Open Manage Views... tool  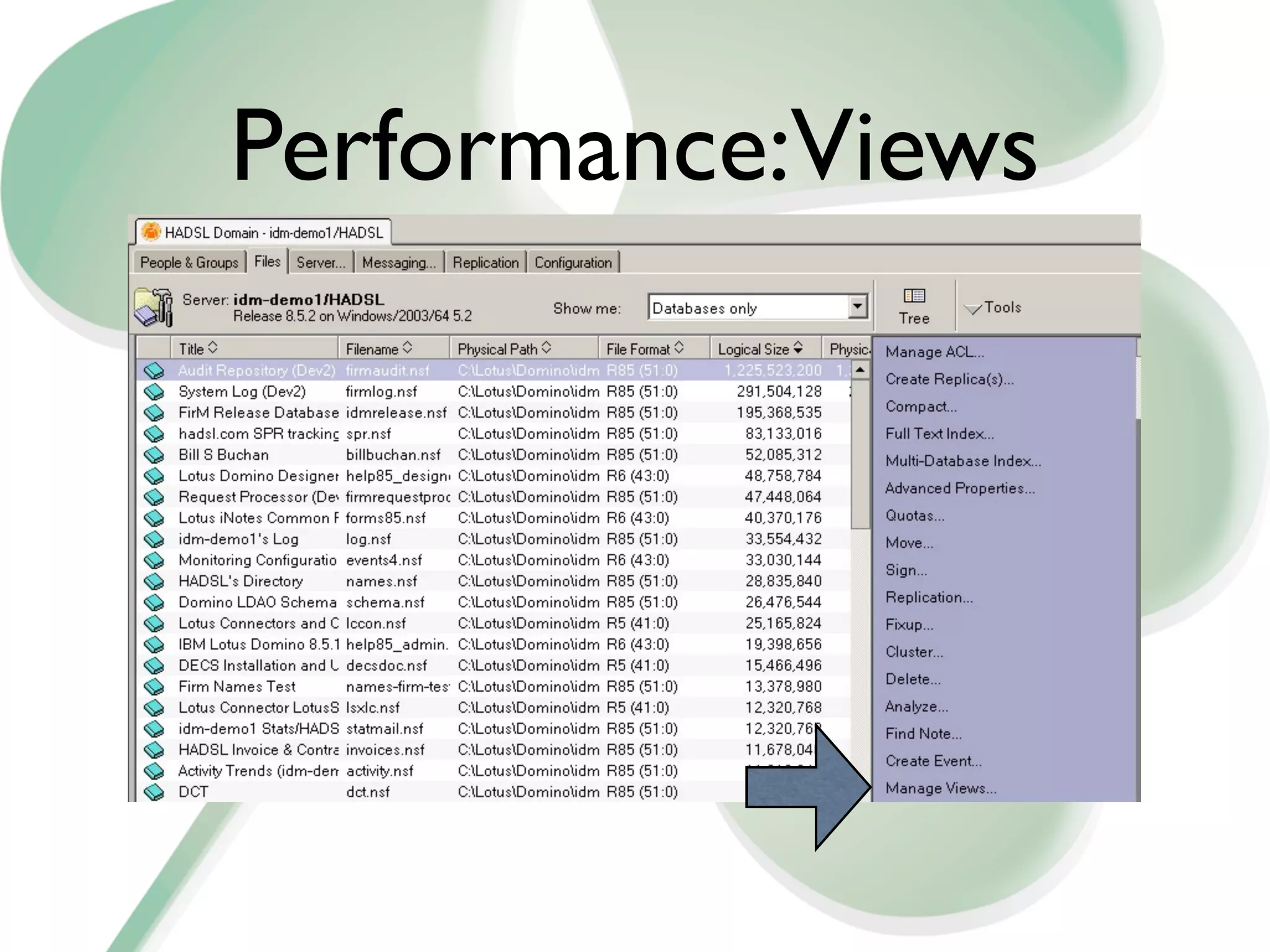pyautogui.click(x=941, y=788)
